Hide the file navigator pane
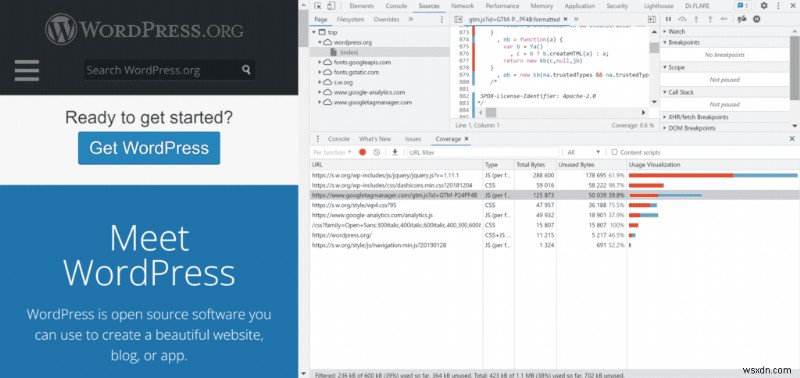800x378 pixels. coord(458,19)
